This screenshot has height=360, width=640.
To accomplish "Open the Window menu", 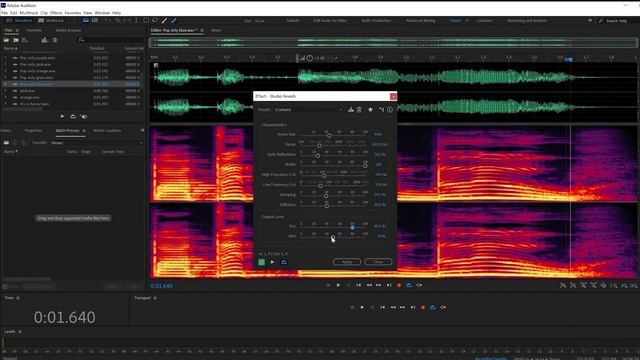I will tap(102, 13).
